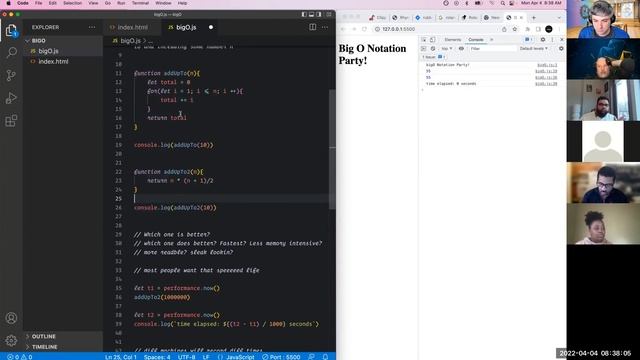Open the top JavaScript context dropdown

pyautogui.click(x=447, y=49)
